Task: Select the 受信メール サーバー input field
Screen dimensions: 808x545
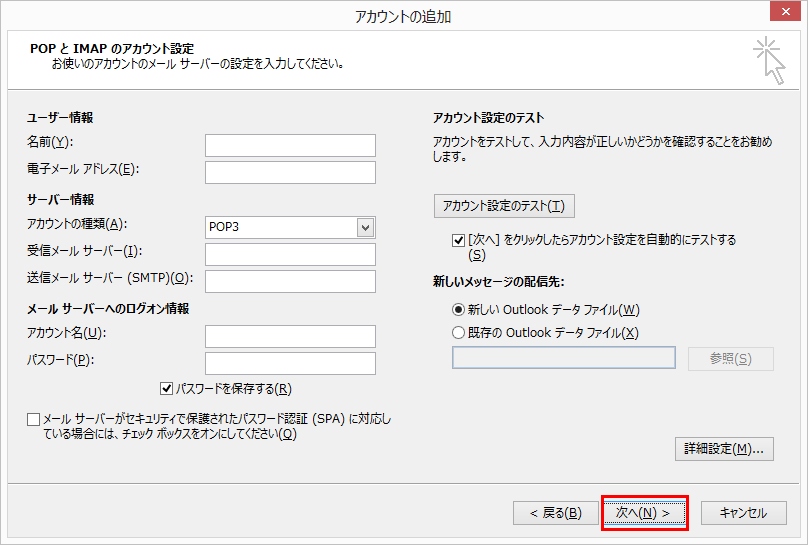Action: (x=290, y=254)
